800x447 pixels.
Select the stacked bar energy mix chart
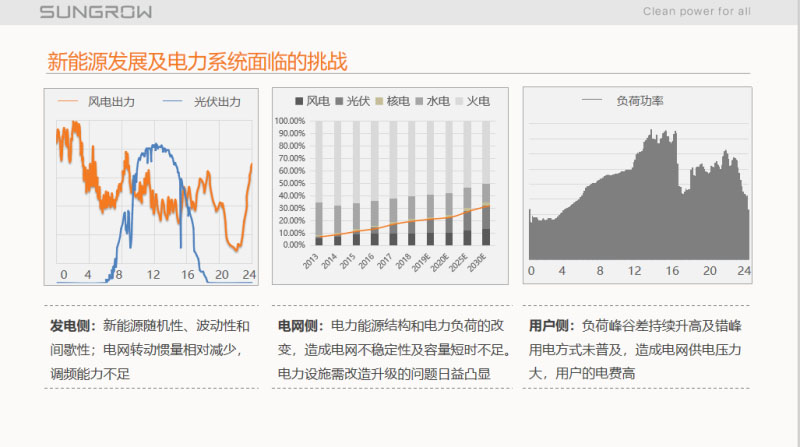[x=398, y=185]
